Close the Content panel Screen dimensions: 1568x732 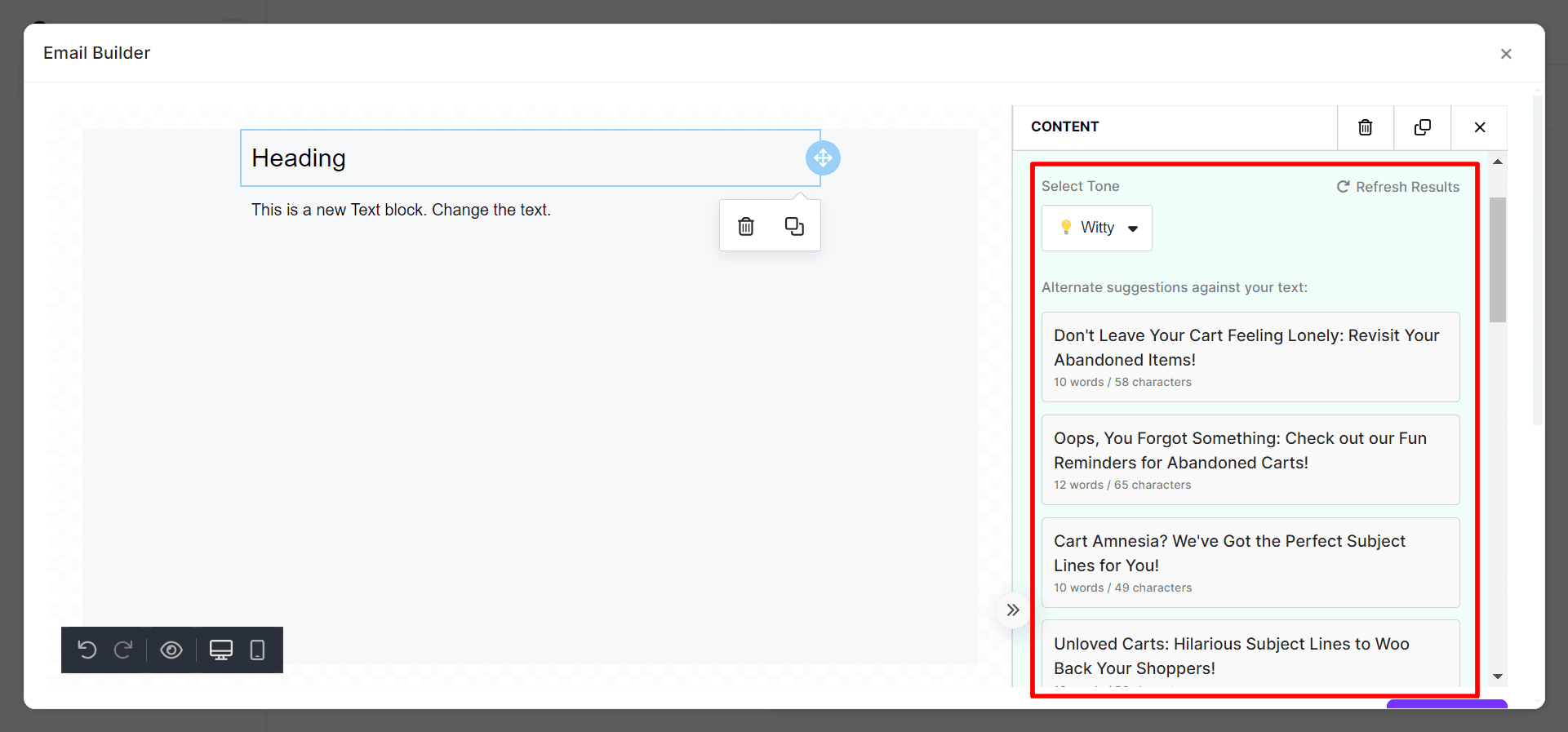1479,127
